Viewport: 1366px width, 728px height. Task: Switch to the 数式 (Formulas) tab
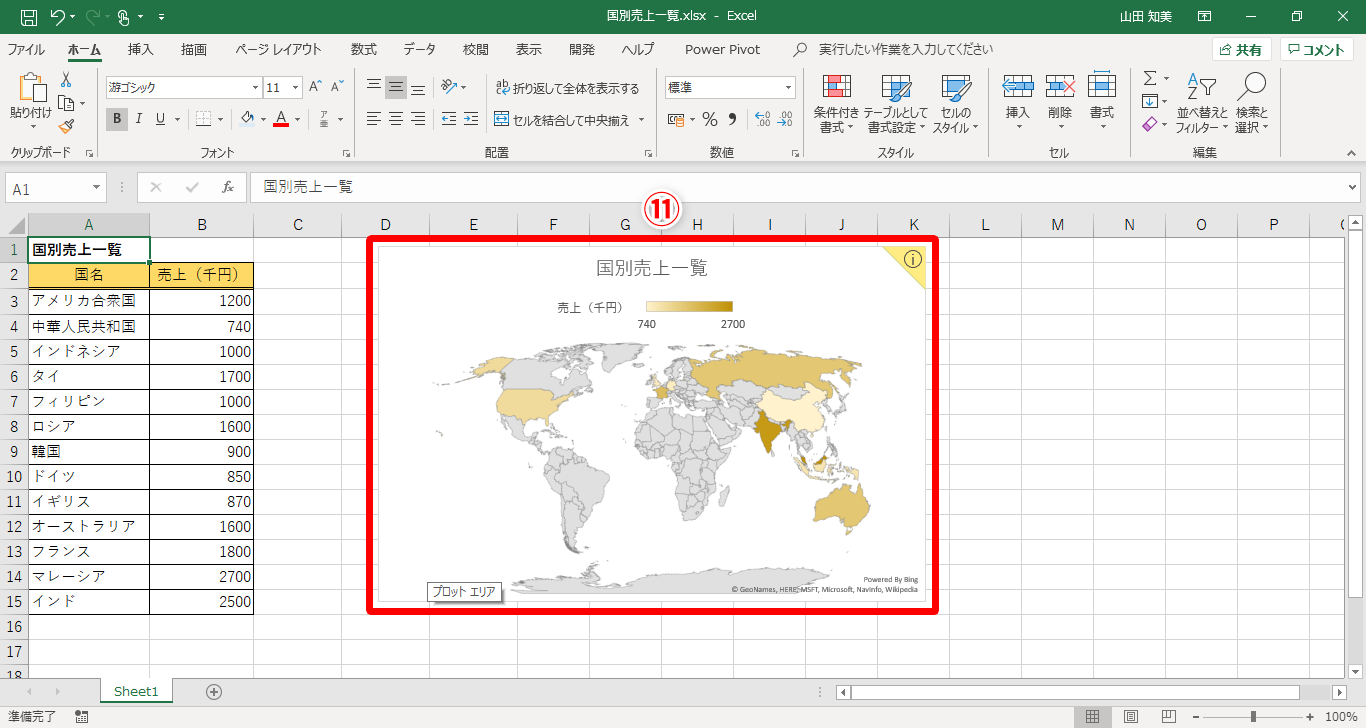coord(363,49)
